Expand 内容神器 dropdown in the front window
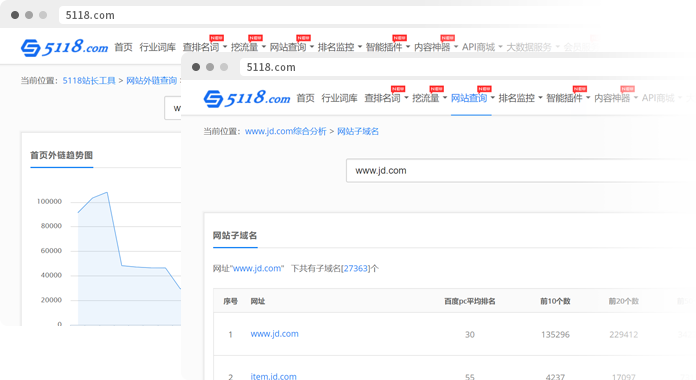The width and height of the screenshot is (696, 380). click(x=616, y=98)
